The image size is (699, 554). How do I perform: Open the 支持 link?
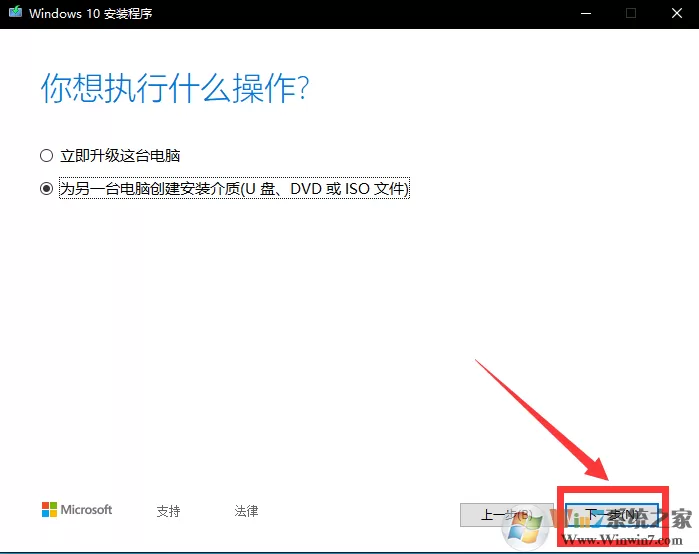click(169, 511)
